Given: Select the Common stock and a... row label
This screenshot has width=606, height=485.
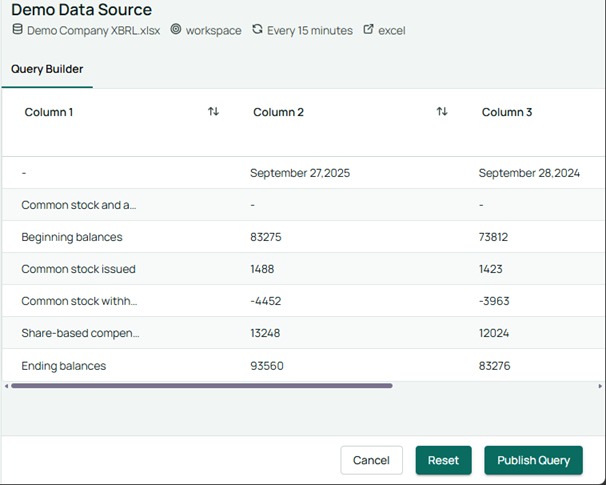Looking at the screenshot, I should [x=79, y=205].
